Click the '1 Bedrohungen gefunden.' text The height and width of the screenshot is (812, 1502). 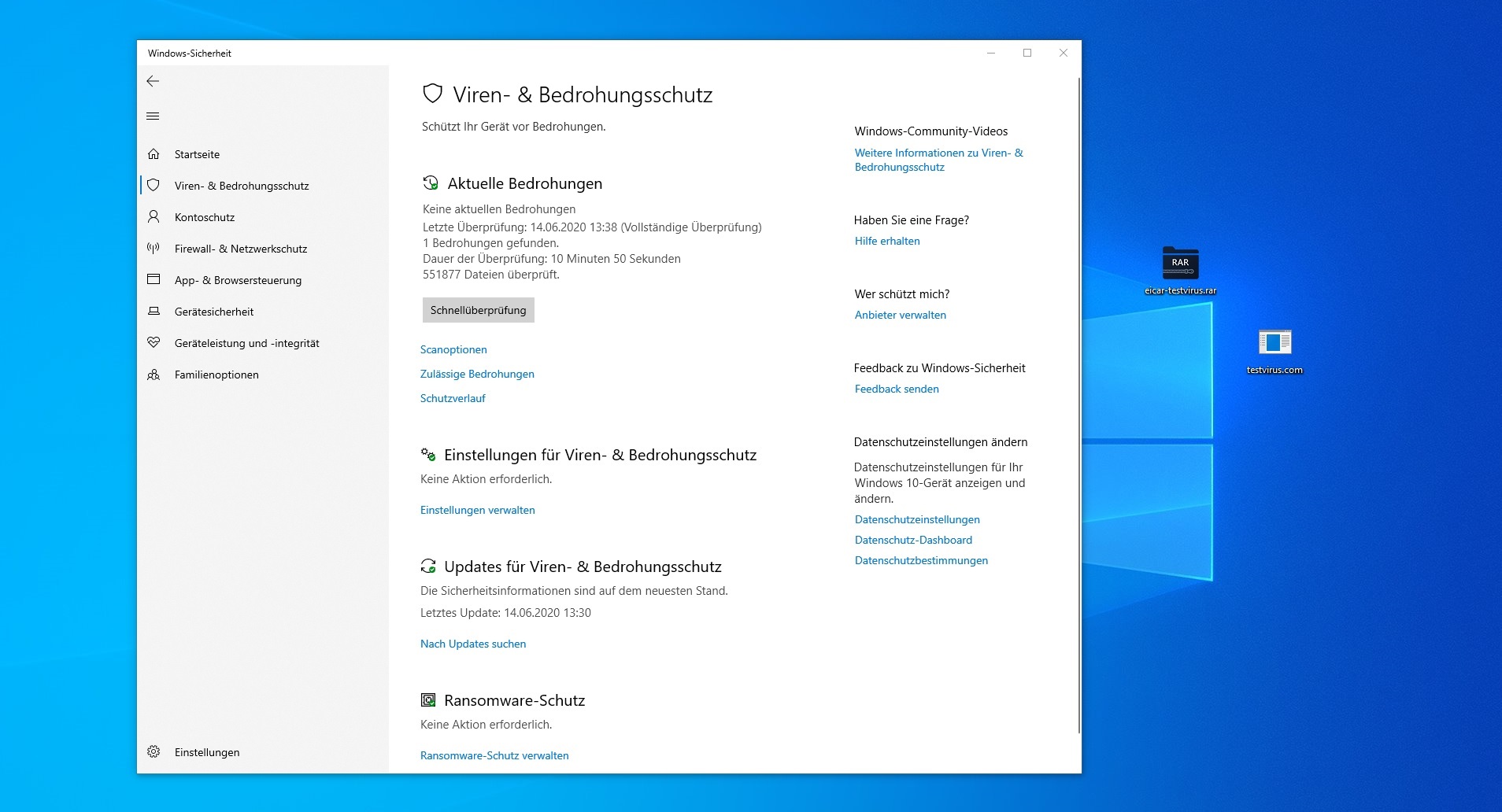coord(490,243)
